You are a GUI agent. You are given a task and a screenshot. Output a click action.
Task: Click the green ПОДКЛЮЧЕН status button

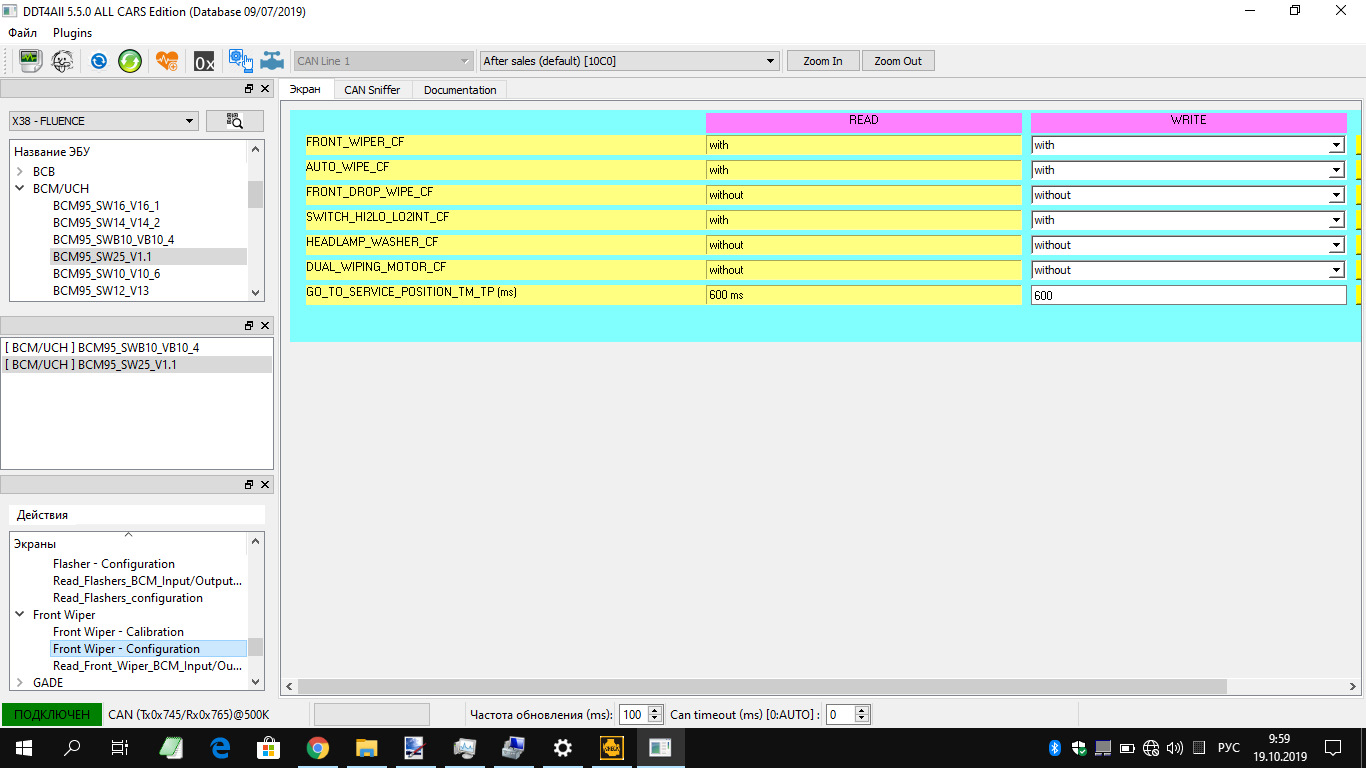tap(52, 714)
